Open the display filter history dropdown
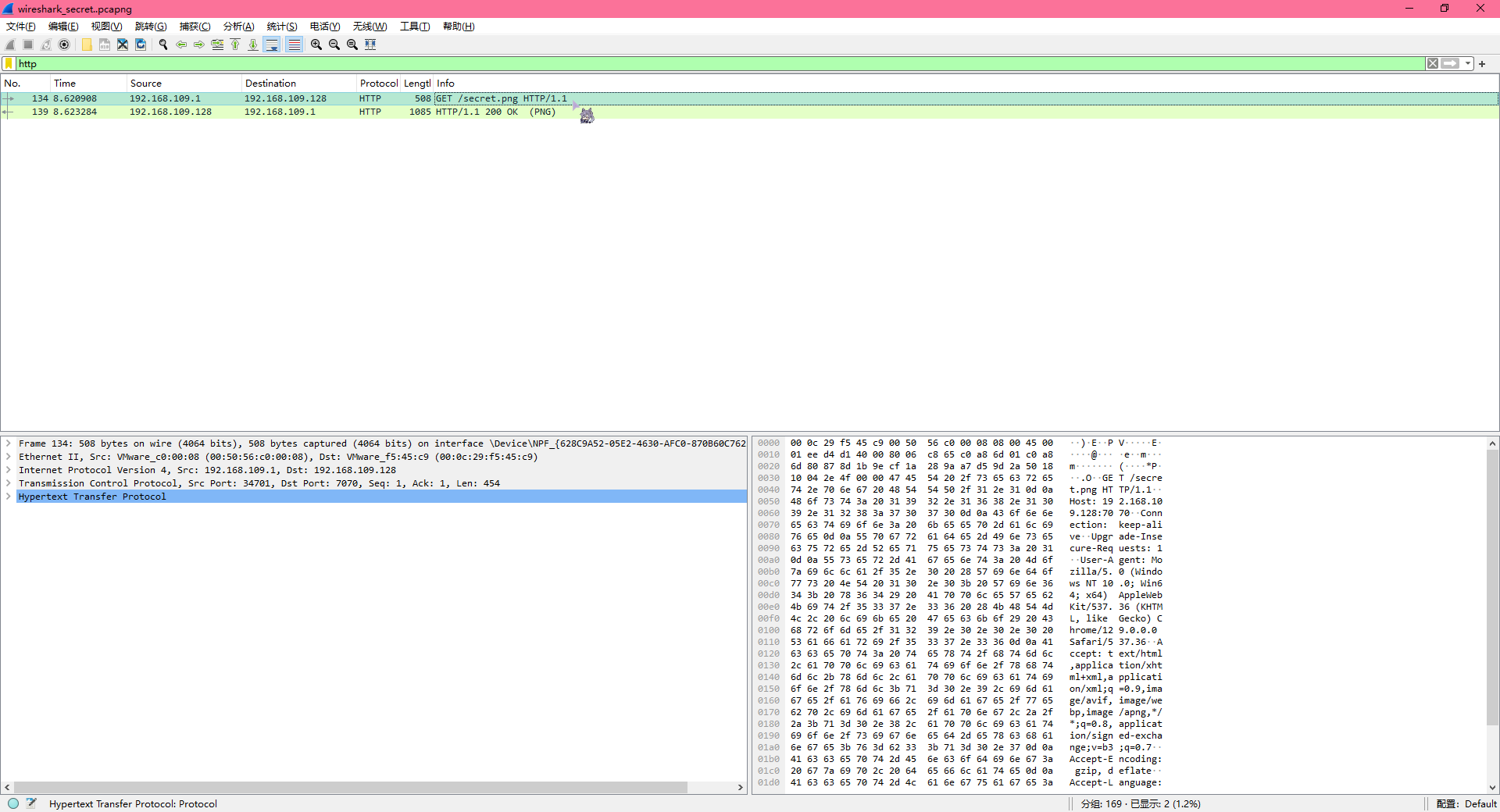The image size is (1500, 812). pyautogui.click(x=1468, y=64)
